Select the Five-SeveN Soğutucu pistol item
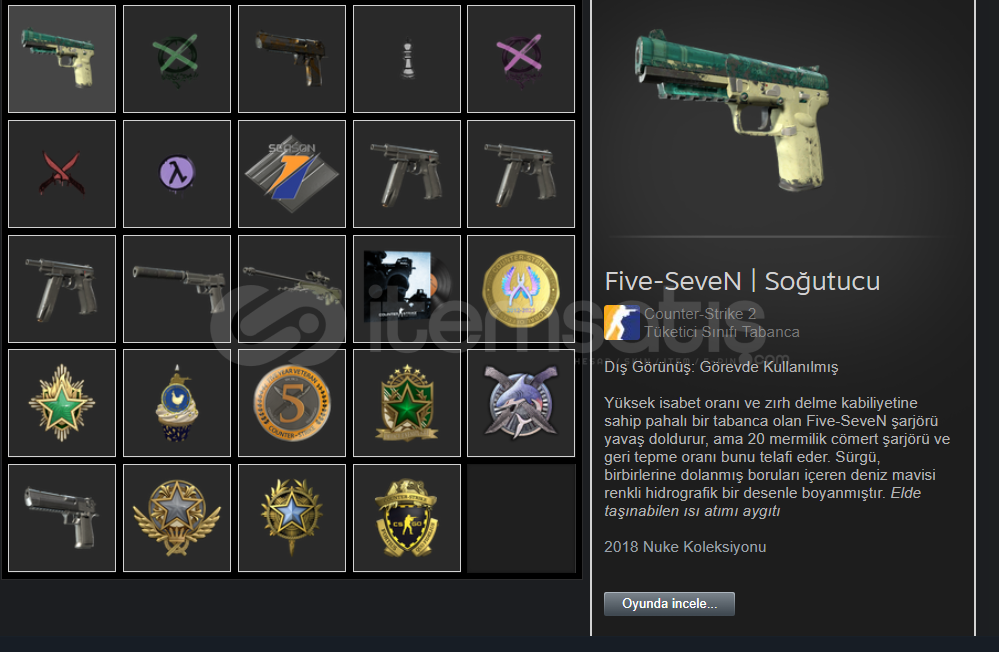 click(62, 59)
